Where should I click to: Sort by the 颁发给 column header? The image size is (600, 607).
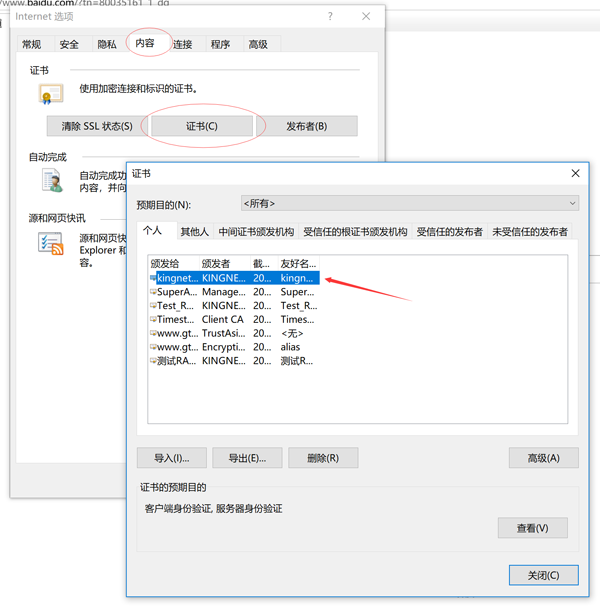174,264
